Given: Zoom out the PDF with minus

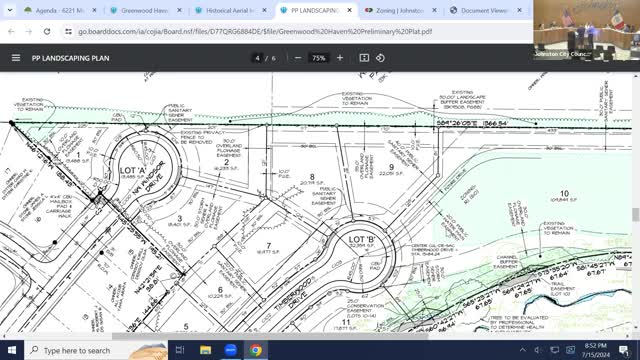Looking at the screenshot, I should point(298,58).
